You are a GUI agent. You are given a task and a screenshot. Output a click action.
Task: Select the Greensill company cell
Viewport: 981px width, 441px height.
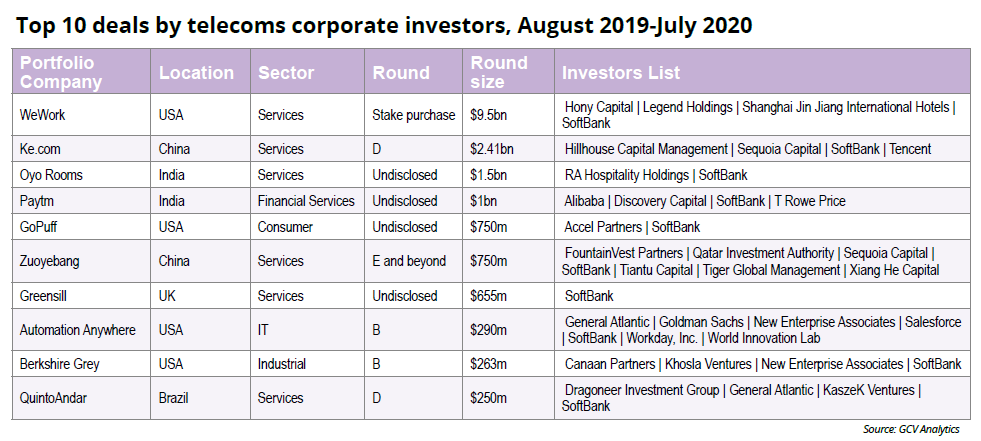click(46, 296)
